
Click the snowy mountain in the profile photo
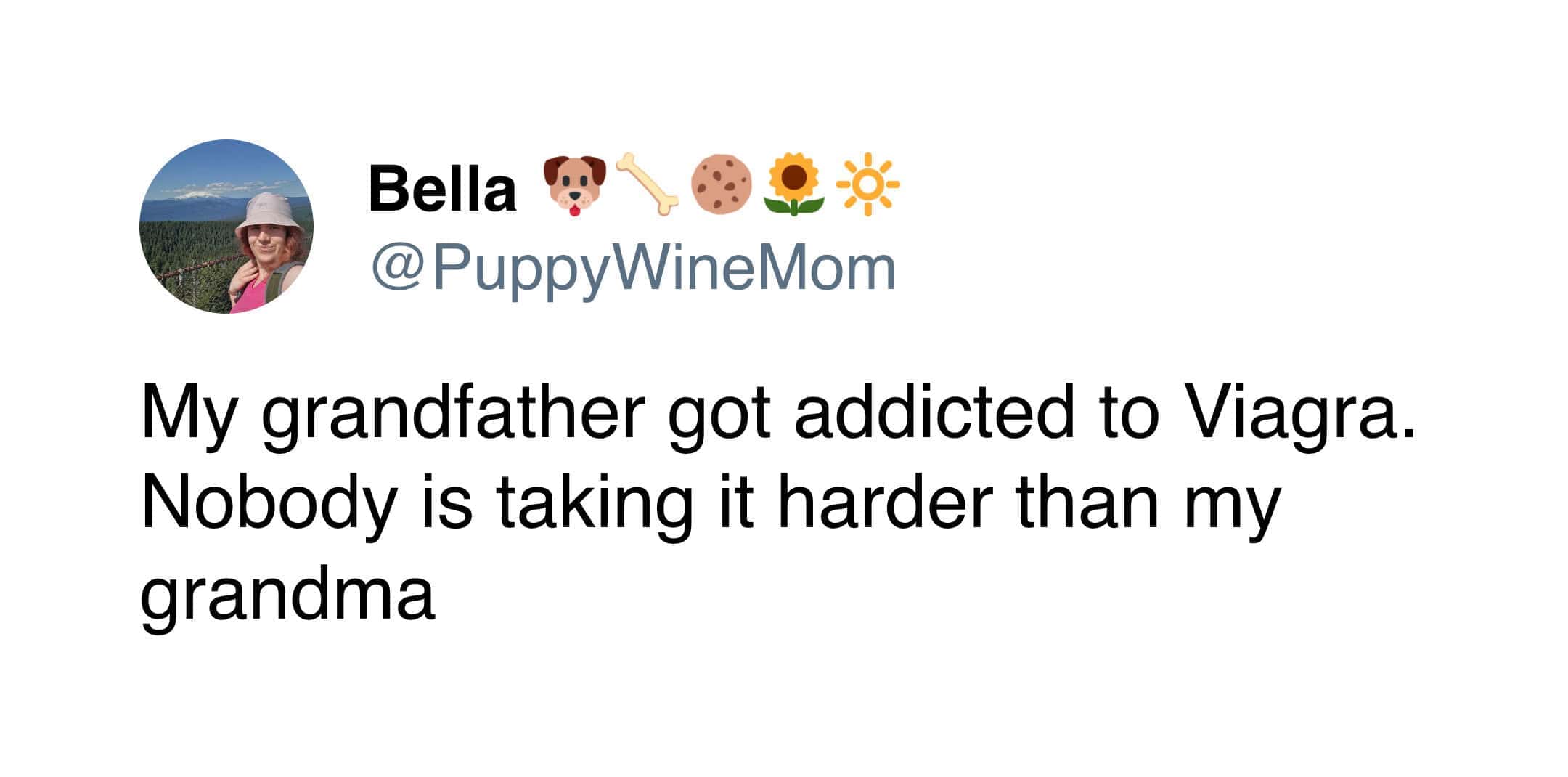(x=199, y=195)
